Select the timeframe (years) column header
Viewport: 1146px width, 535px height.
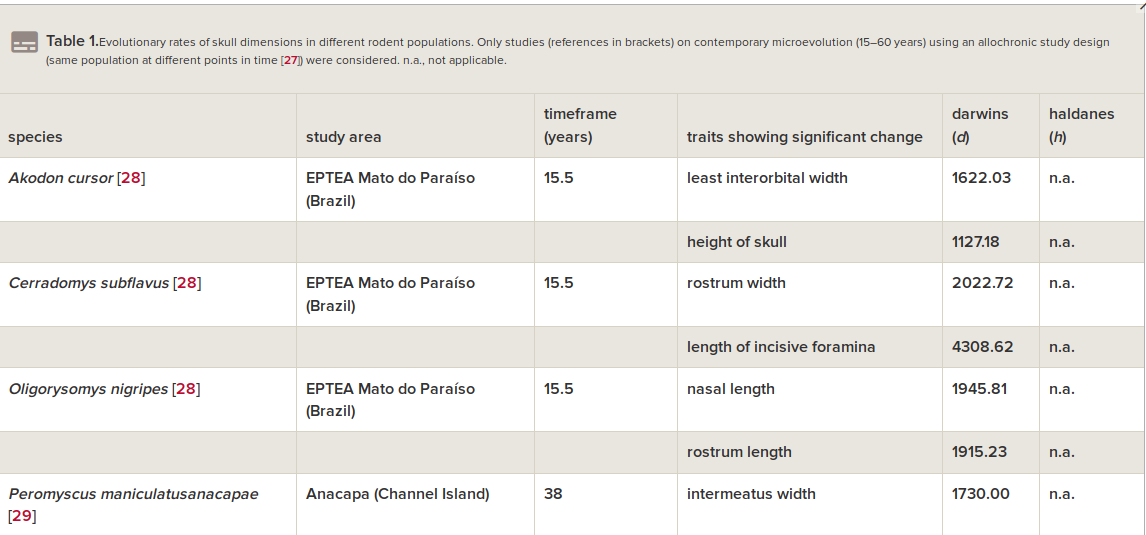607,126
